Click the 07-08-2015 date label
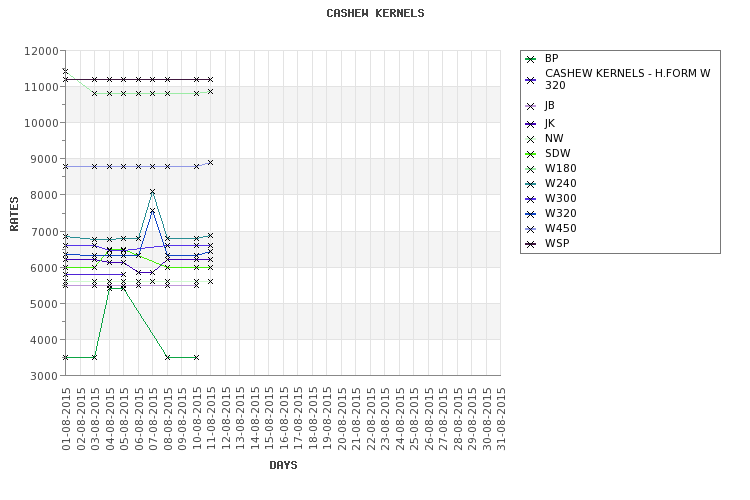Screen dimensions: 750x500 [153, 419]
